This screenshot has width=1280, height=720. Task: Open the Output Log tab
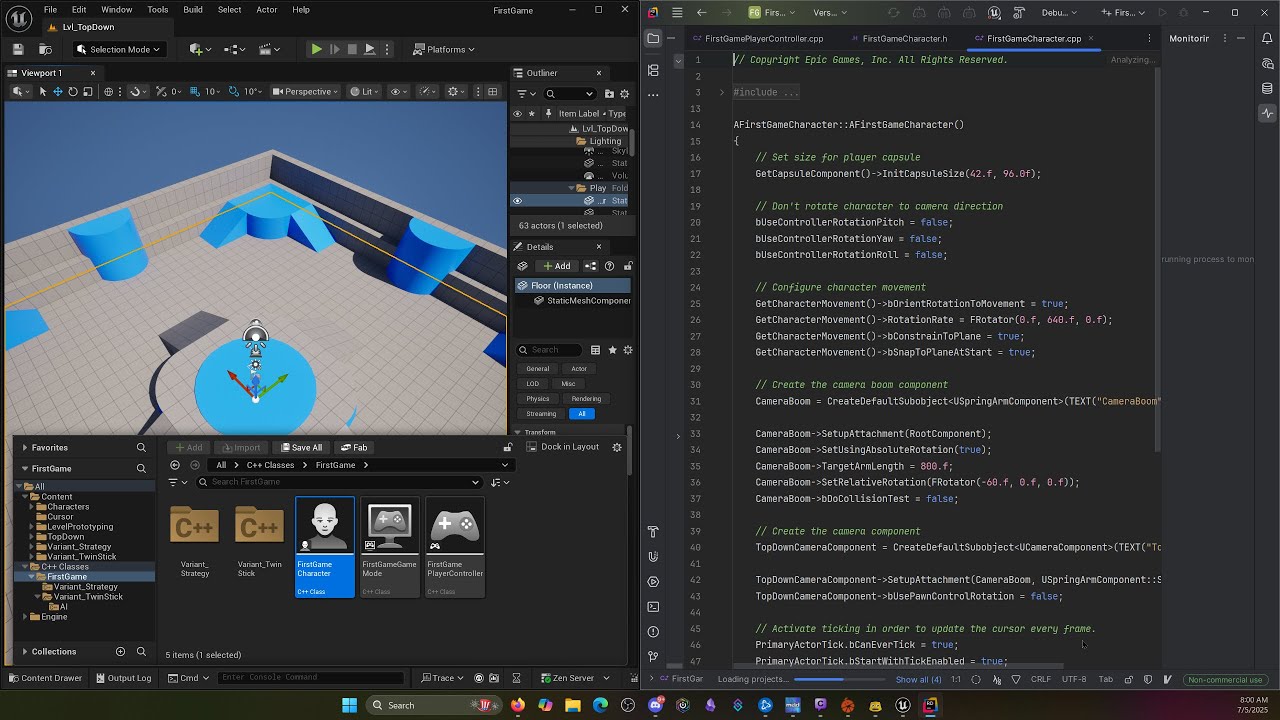click(123, 678)
